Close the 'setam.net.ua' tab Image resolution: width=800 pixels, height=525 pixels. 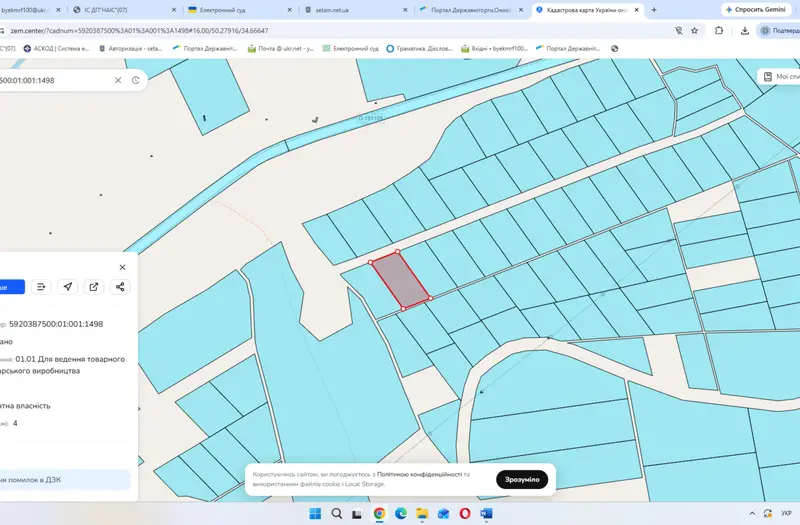coord(405,10)
